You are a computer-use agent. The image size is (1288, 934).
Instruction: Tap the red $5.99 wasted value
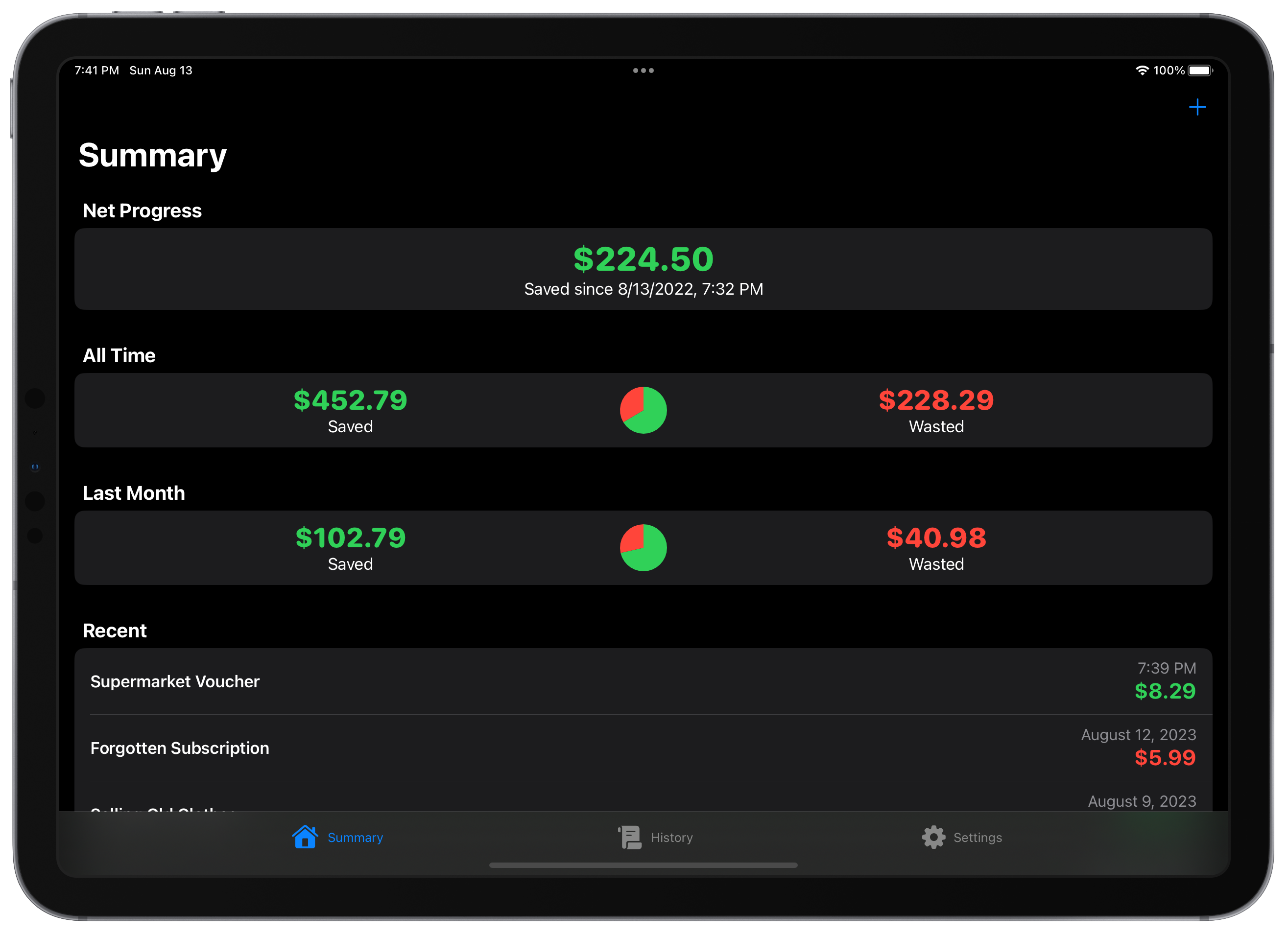(x=1165, y=757)
